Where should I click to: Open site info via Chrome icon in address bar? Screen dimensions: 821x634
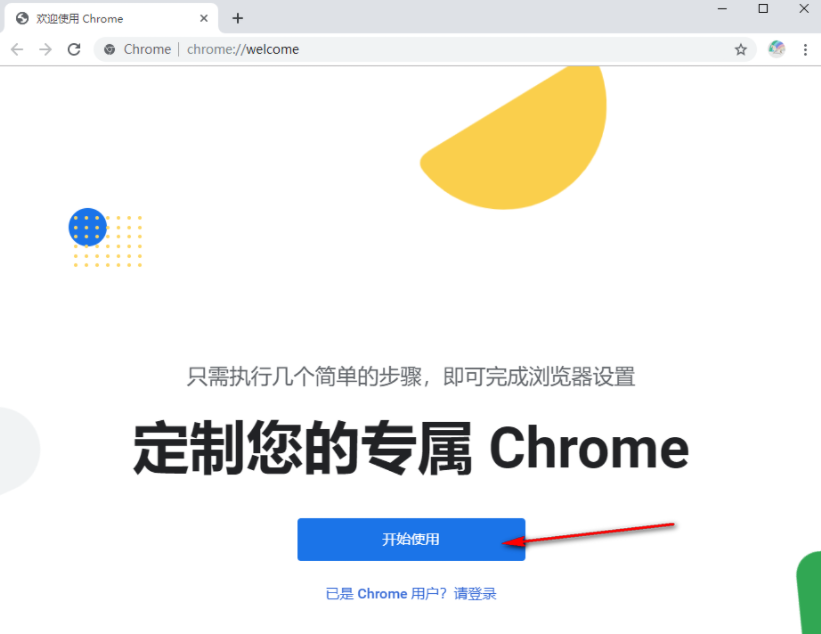click(109, 49)
